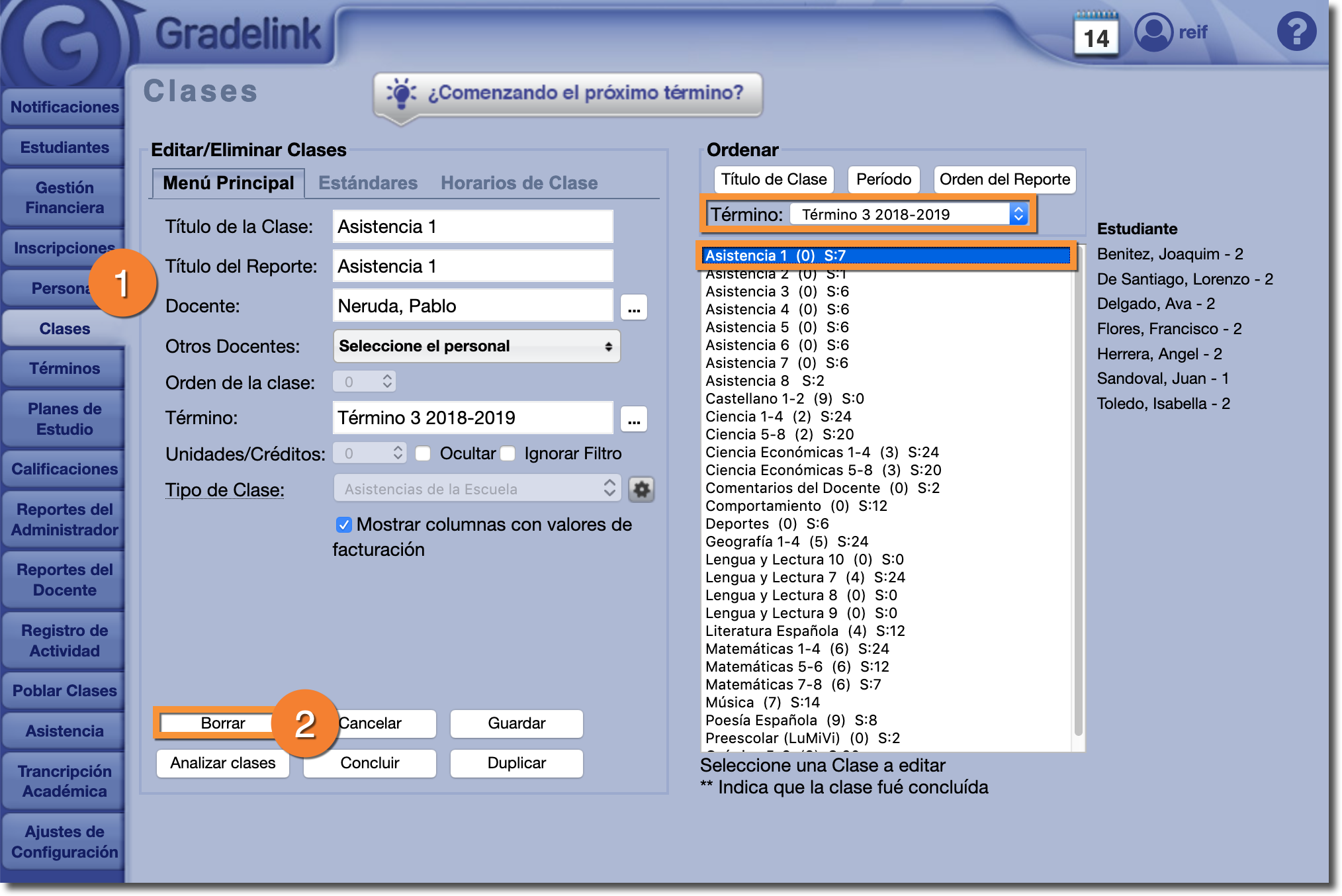1342x896 pixels.
Task: Click the lightbulb next-term tip banner
Action: pyautogui.click(x=568, y=94)
